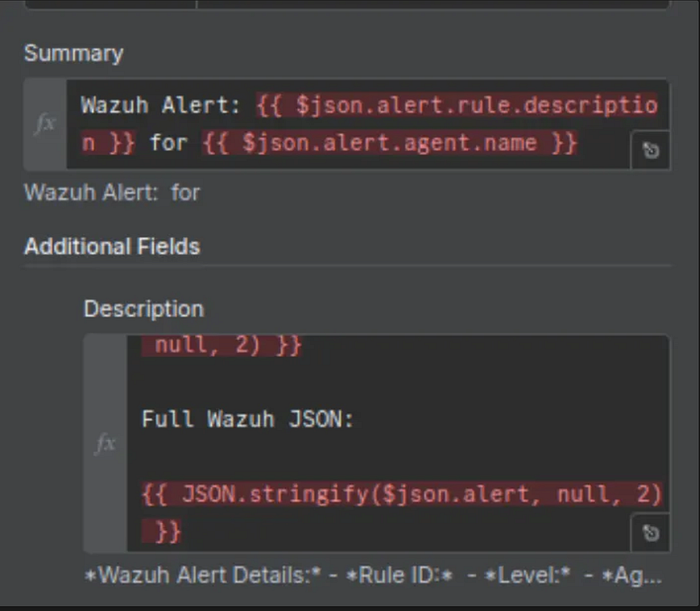Click the 'Full Wazuh JSON:' text line
This screenshot has height=611, width=700.
(x=247, y=419)
